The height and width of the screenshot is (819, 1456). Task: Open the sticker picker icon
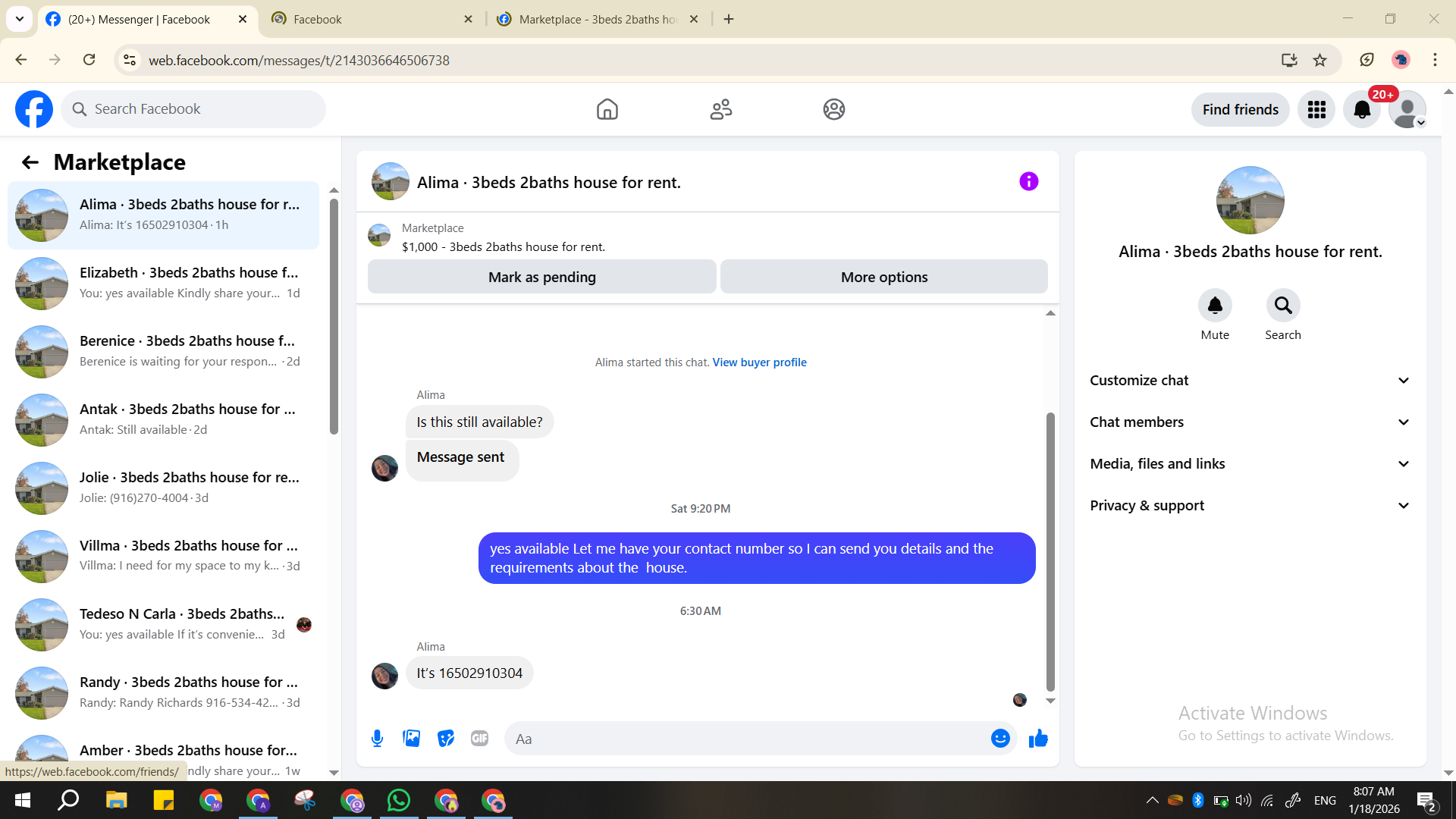(x=446, y=739)
